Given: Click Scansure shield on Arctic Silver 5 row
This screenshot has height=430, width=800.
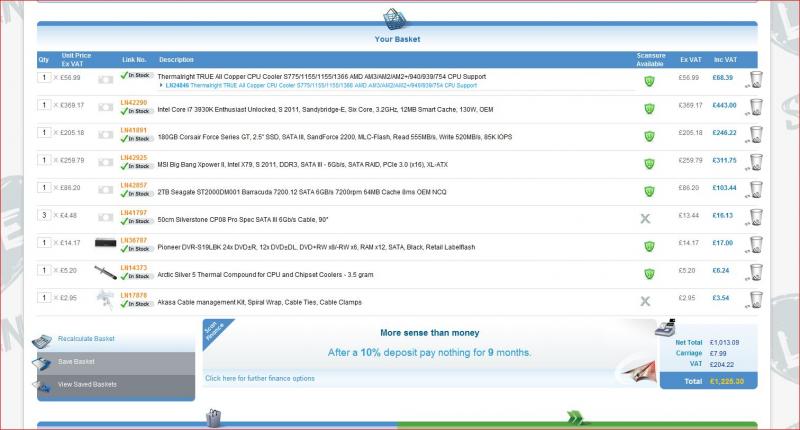Looking at the screenshot, I should [x=649, y=273].
